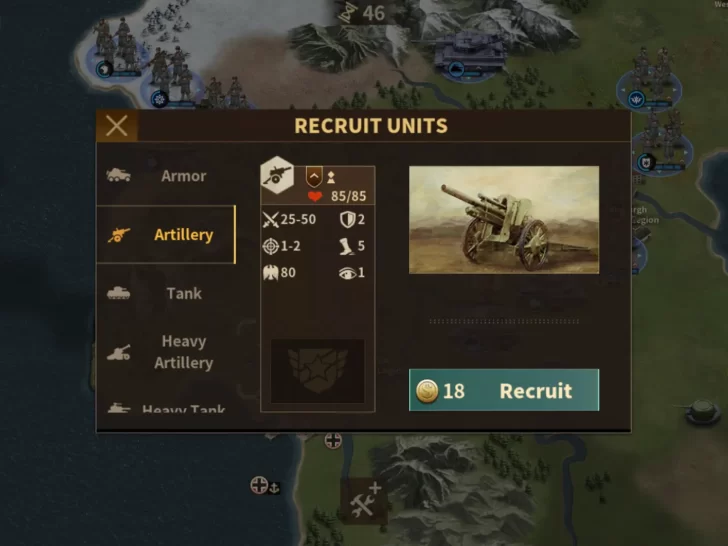The image size is (728, 546).
Task: Click the eye vision range icon
Action: tap(347, 273)
